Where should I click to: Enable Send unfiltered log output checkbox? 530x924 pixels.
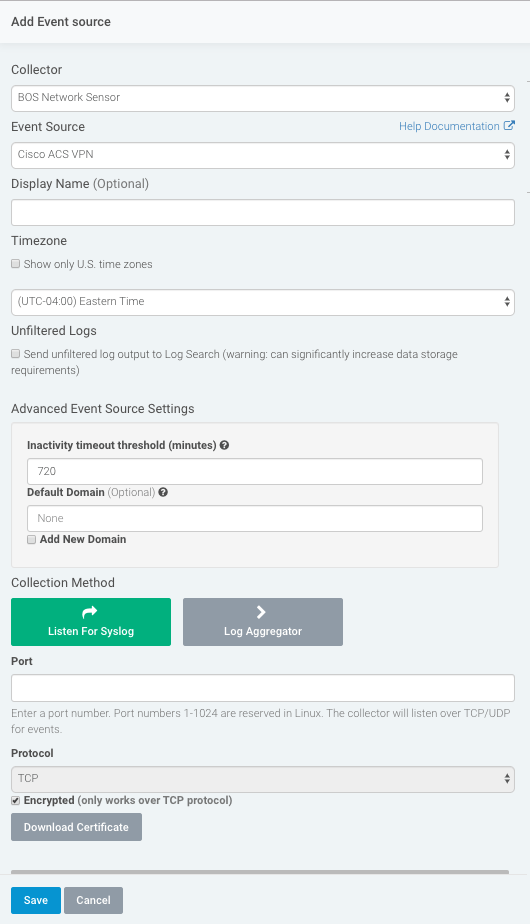pyautogui.click(x=16, y=354)
